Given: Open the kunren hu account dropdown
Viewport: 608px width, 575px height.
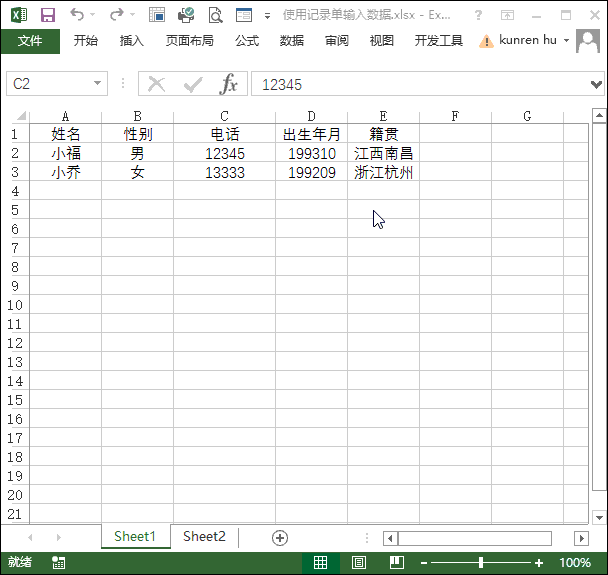Looking at the screenshot, I should point(566,41).
